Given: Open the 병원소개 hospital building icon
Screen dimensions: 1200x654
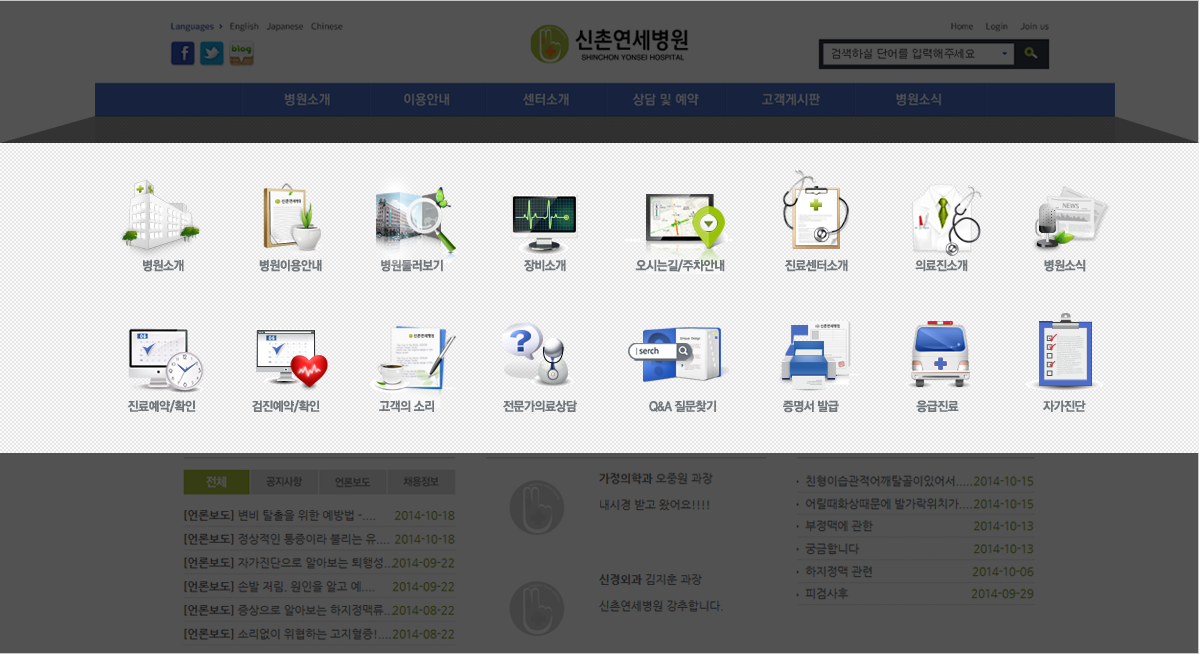Looking at the screenshot, I should click(x=161, y=215).
